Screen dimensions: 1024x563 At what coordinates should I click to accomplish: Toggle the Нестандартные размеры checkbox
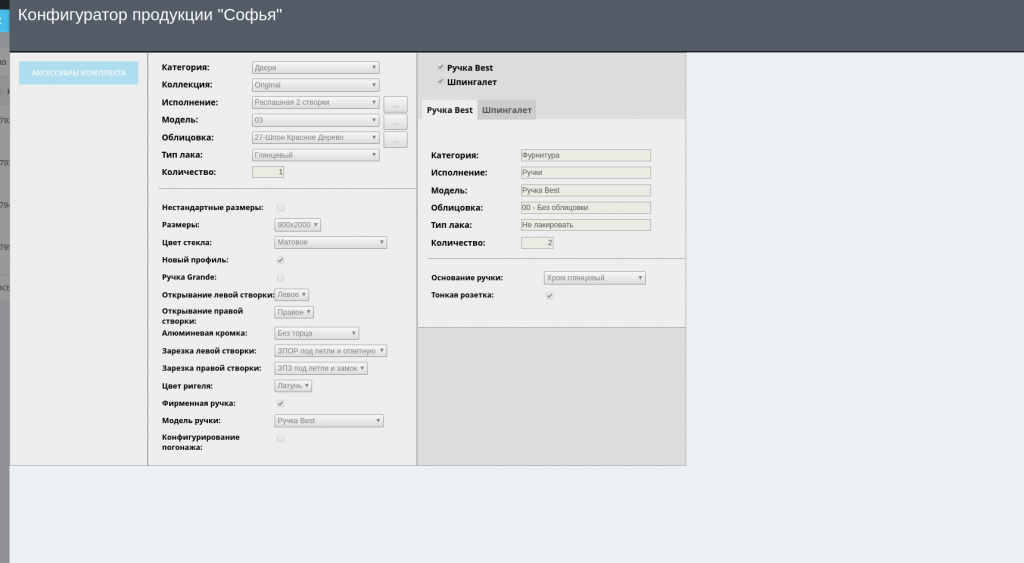(x=280, y=208)
